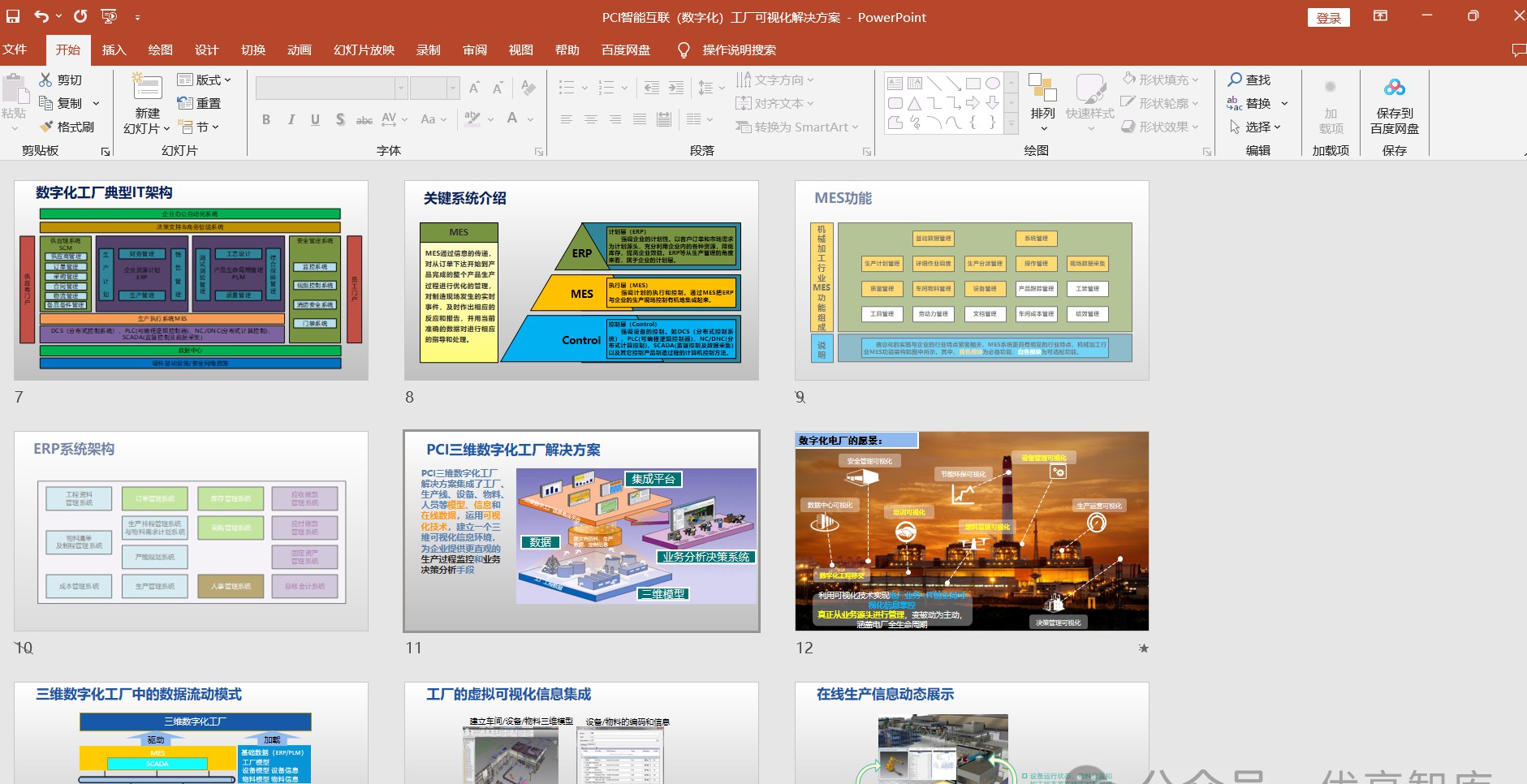Image resolution: width=1527 pixels, height=784 pixels.
Task: Open the 节 section dropdown
Action: pyautogui.click(x=198, y=127)
